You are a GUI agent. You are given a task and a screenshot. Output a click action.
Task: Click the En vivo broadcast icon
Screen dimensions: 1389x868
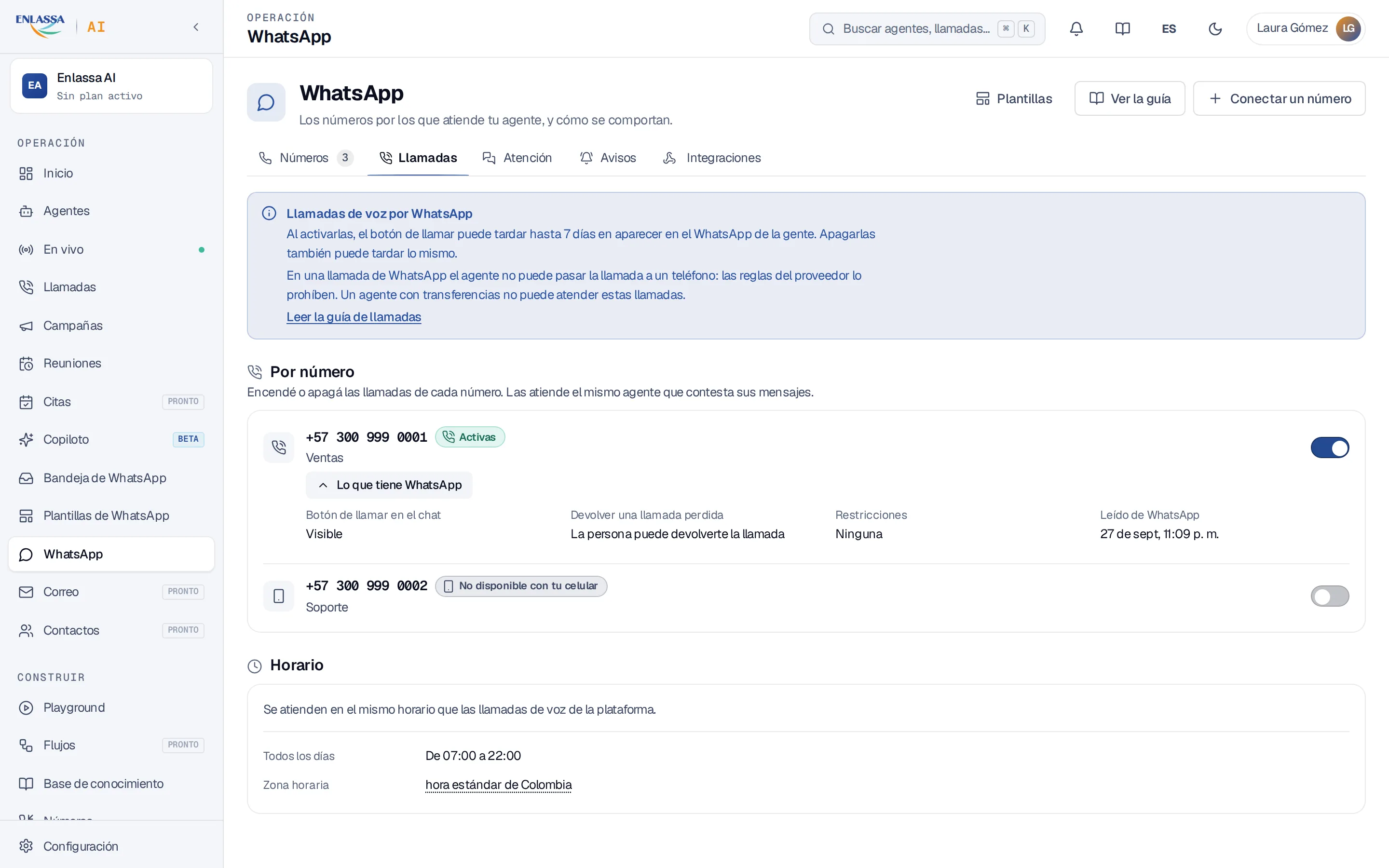coord(26,250)
